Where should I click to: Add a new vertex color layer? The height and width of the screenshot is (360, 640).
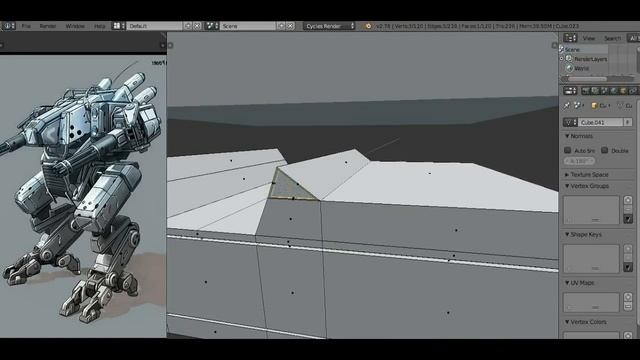click(x=628, y=335)
